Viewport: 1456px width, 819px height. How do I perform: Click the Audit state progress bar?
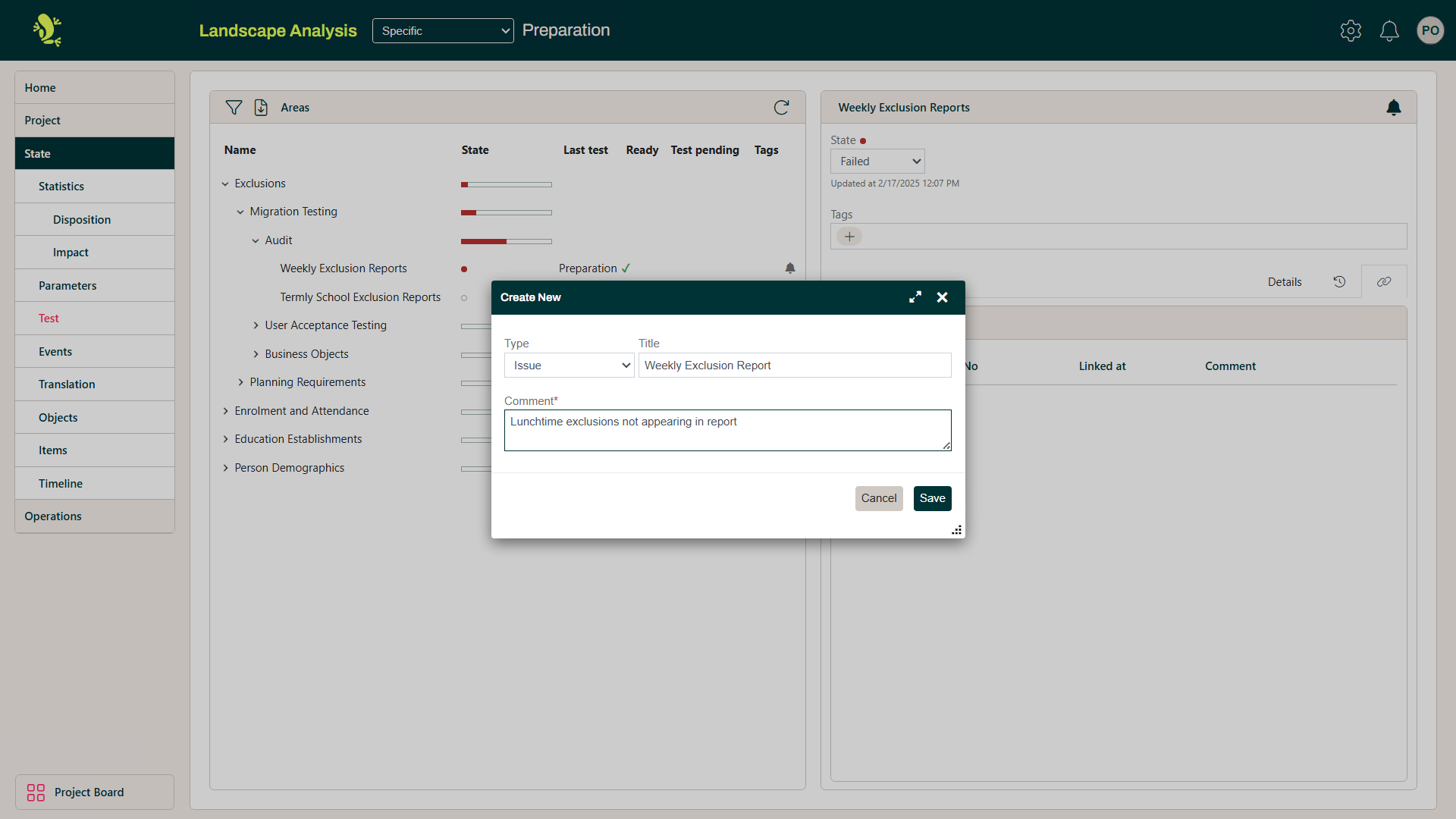[506, 241]
